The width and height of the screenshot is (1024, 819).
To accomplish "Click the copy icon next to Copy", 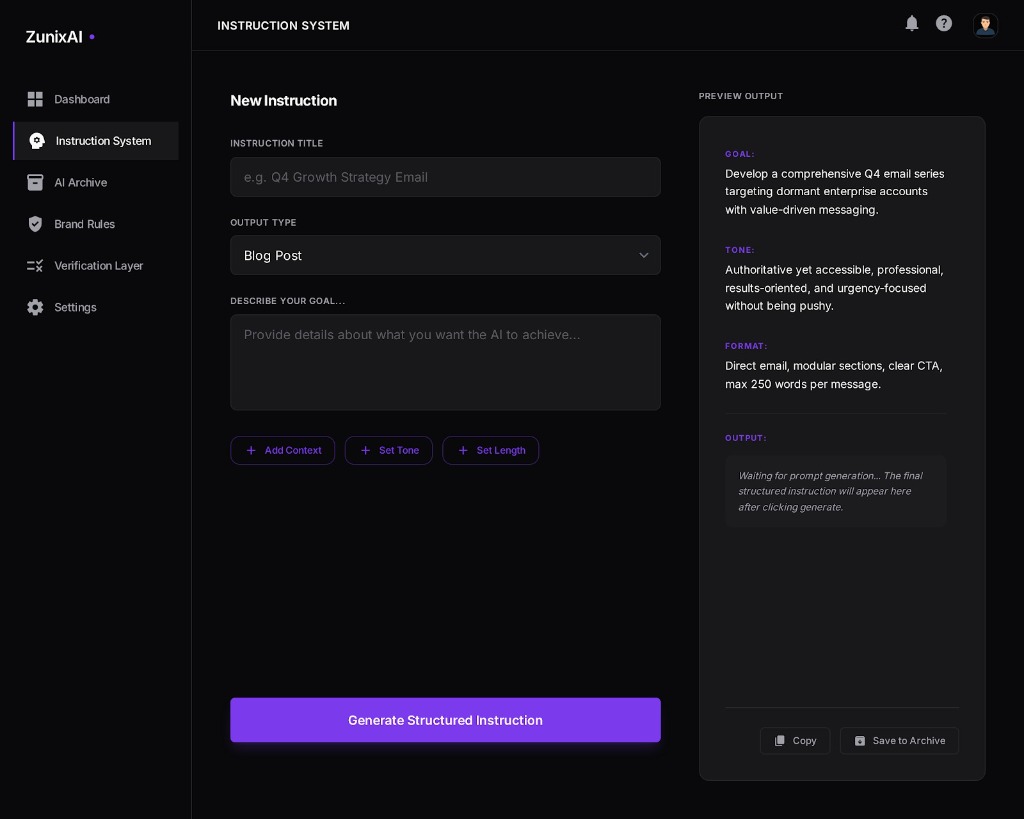I will click(780, 741).
